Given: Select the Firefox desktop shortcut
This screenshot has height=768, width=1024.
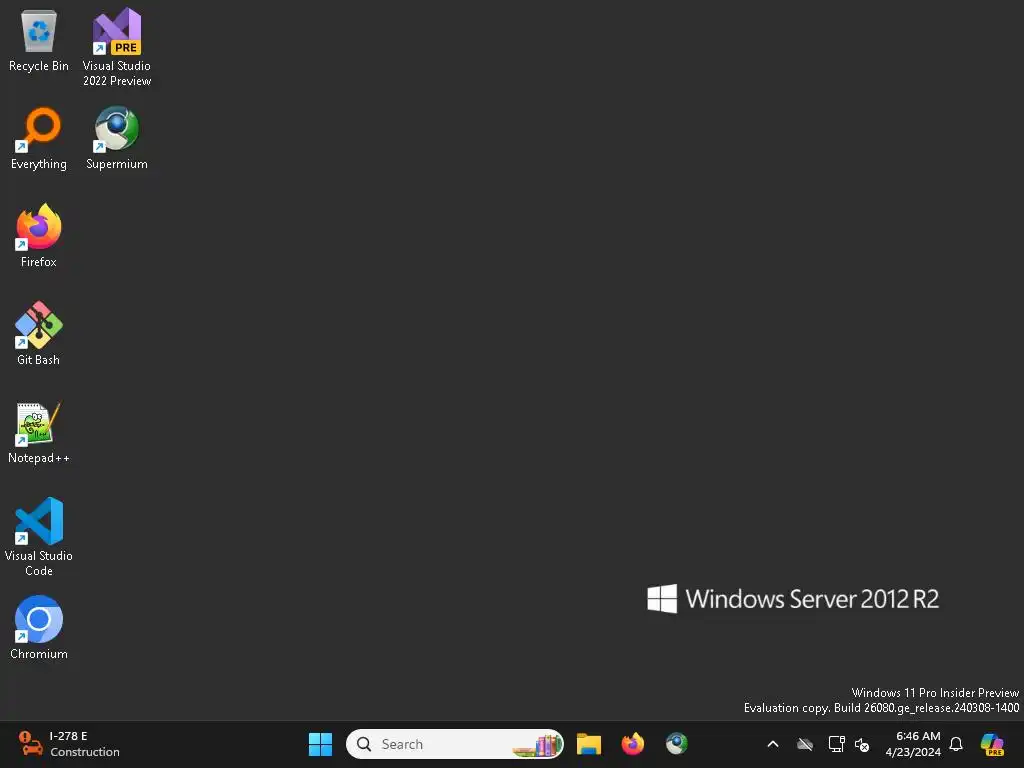Looking at the screenshot, I should coord(39,236).
